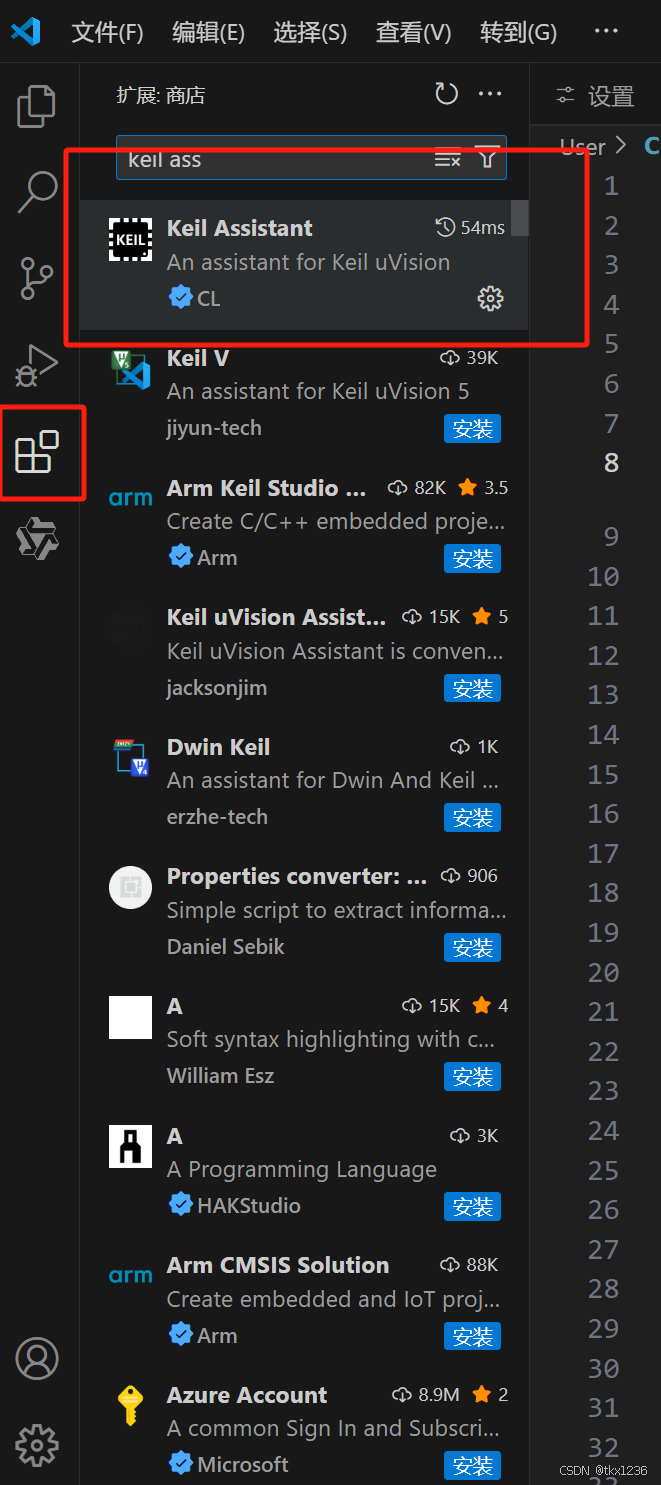Open the Manage gear on Keil Assistant
This screenshot has width=661, height=1485.
coord(490,298)
